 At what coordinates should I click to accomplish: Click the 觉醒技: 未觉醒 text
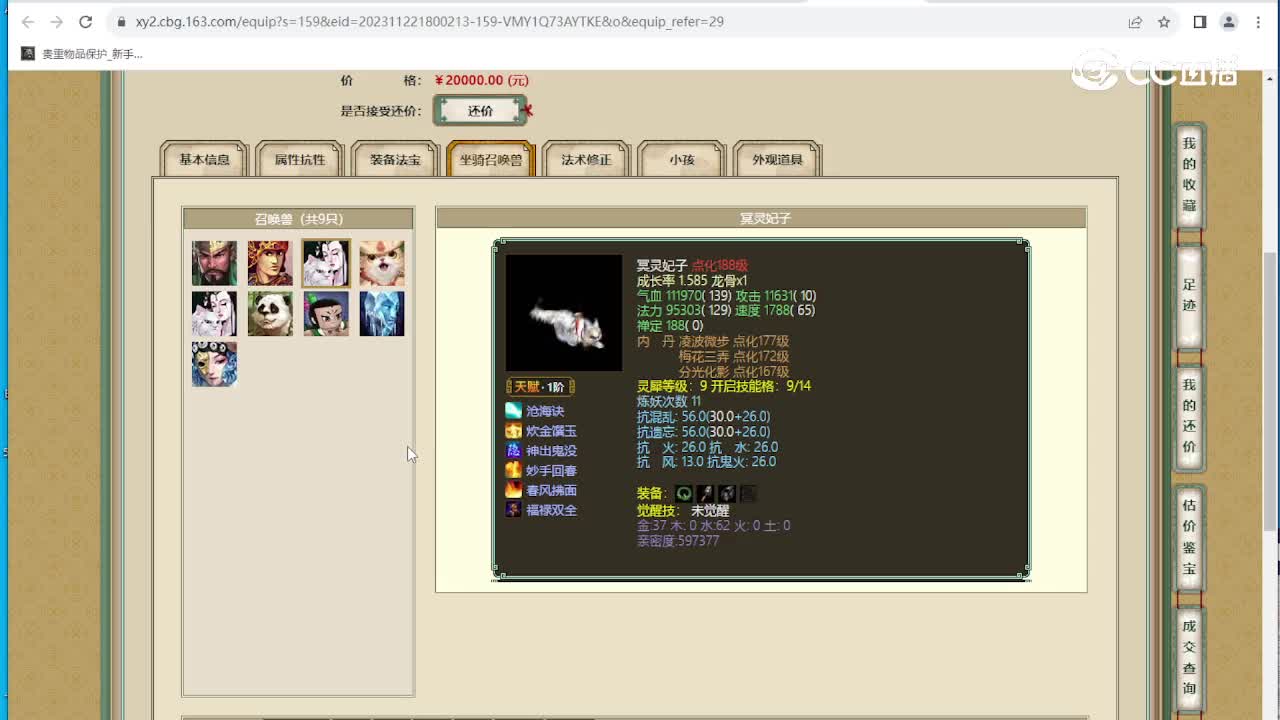coord(683,510)
